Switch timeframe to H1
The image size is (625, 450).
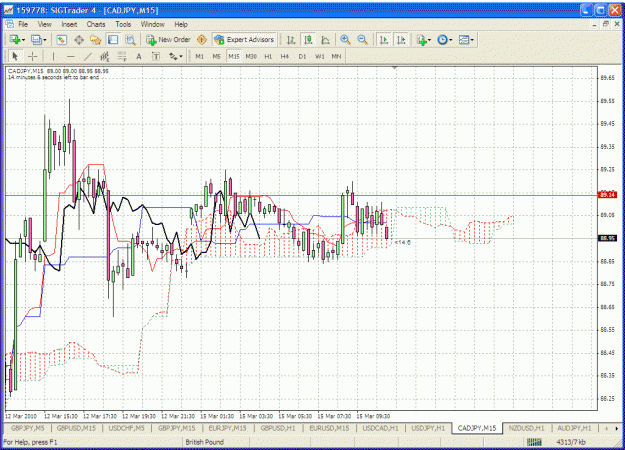click(268, 57)
